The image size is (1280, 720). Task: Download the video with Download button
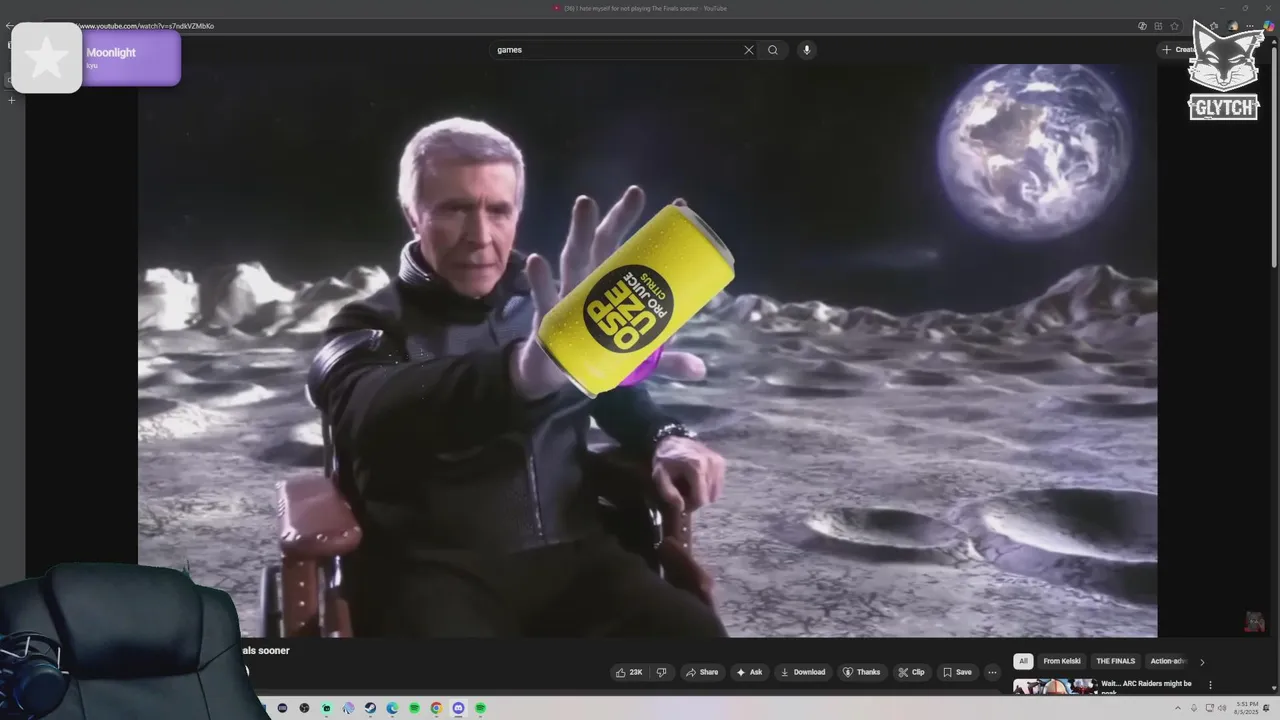pyautogui.click(x=803, y=672)
